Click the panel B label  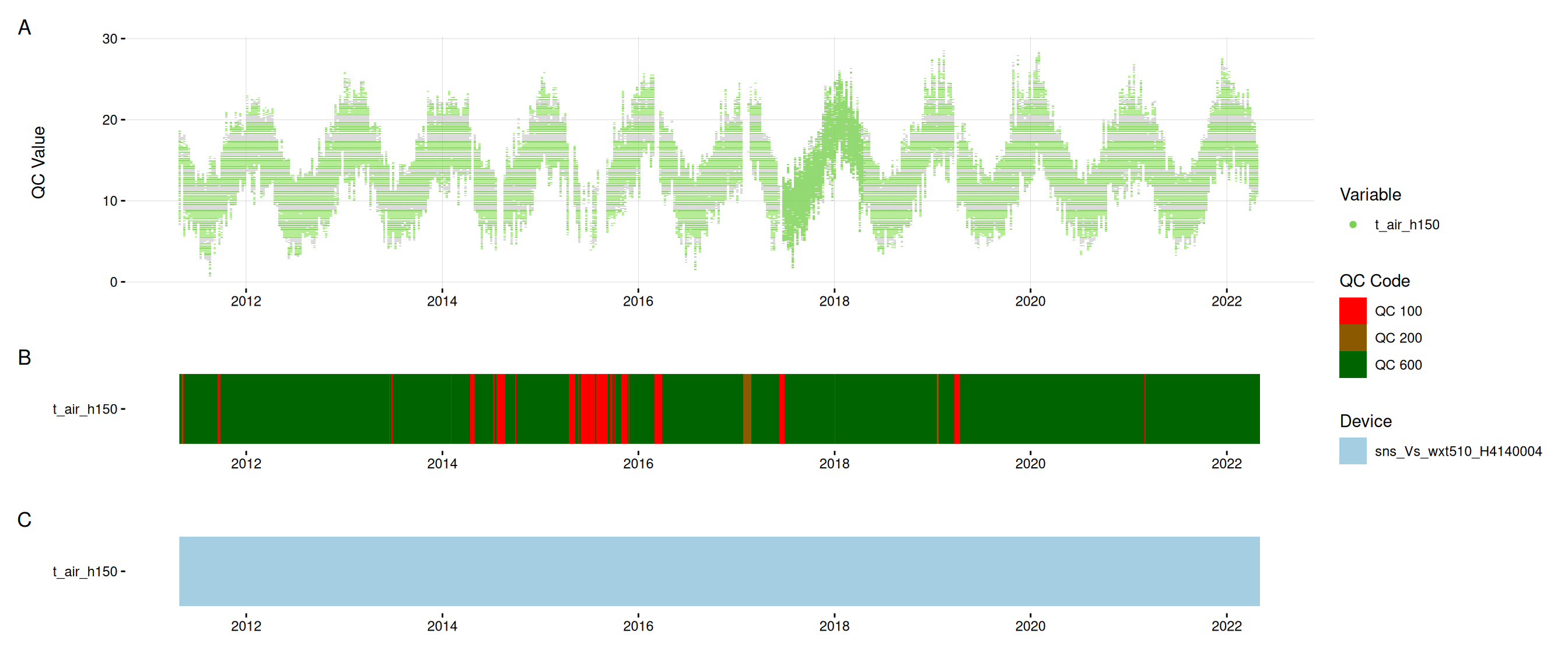click(24, 358)
